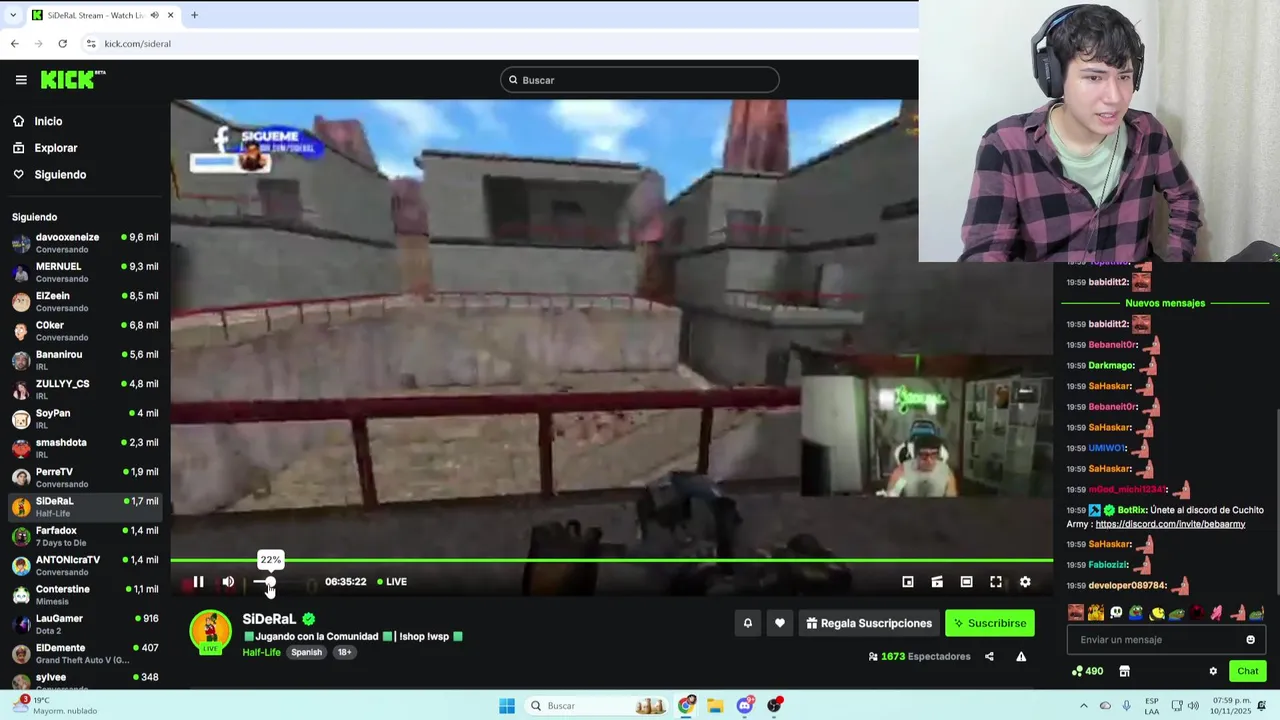1280x720 pixels.
Task: Enable mini player mode icon
Action: 908,582
